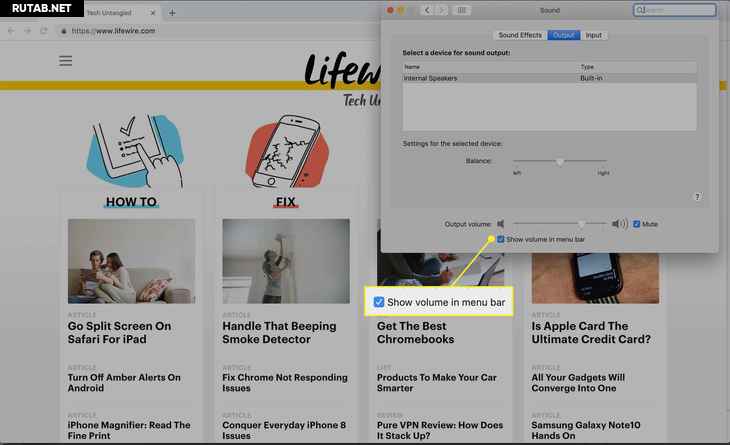Viewport: 730px width, 445px height.
Task: Open Fix Chrome Not Responding Issues
Action: coord(285,383)
